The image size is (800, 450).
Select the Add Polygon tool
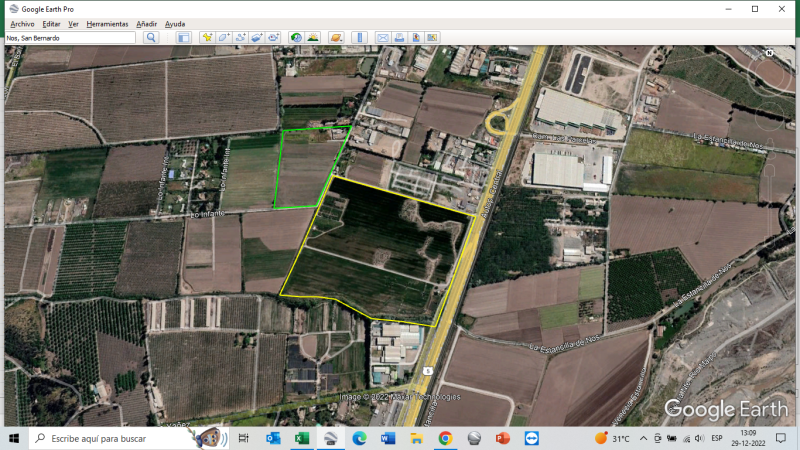224,37
